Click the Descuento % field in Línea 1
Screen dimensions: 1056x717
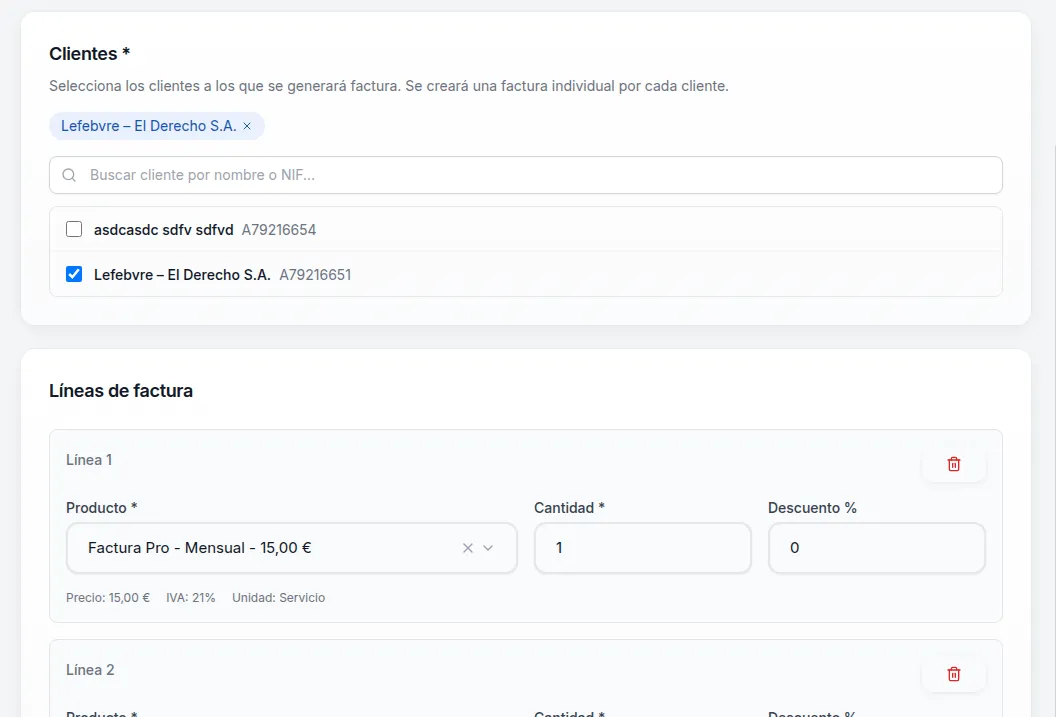[876, 548]
